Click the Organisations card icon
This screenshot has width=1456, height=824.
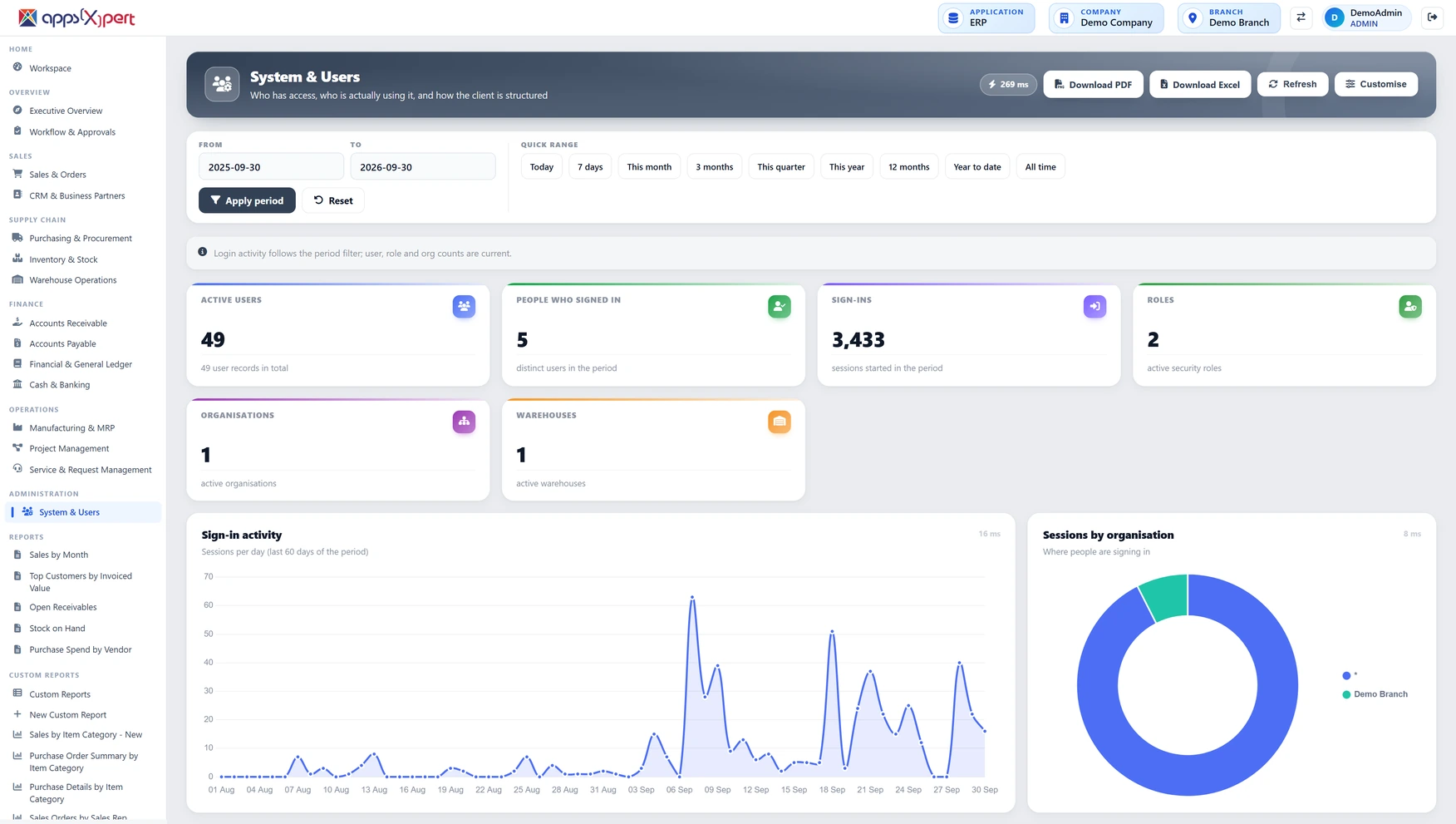[464, 422]
